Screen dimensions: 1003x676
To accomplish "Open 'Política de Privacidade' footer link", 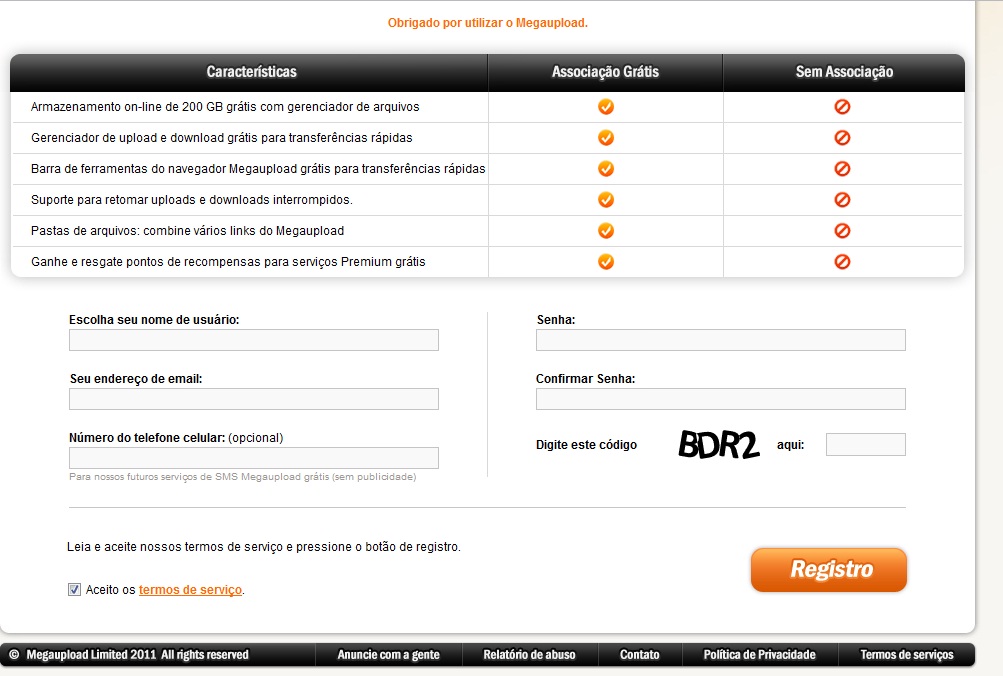I will coord(759,655).
